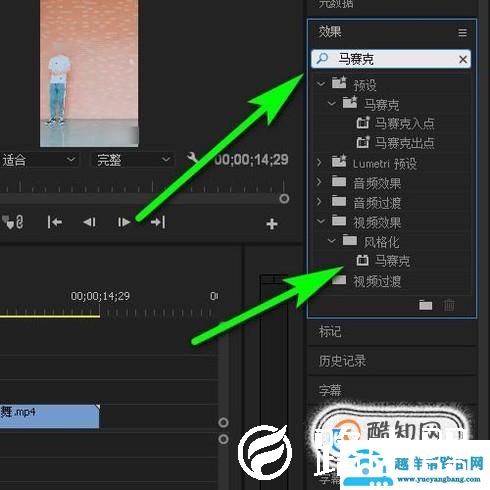This screenshot has height=490, width=490.
Task: Open the 历史记录 panel tab
Action: pos(342,361)
